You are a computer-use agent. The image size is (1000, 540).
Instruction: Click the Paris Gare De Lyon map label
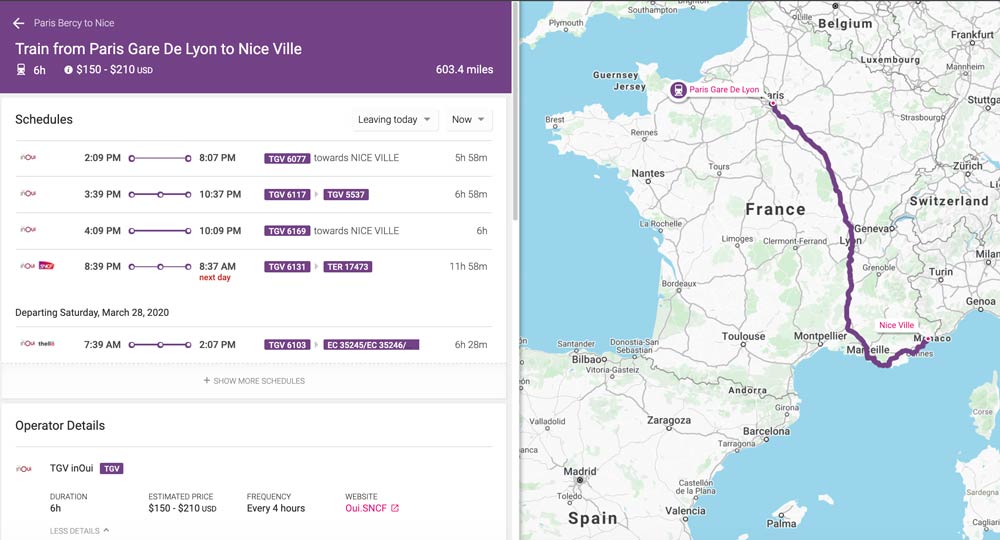click(724, 89)
